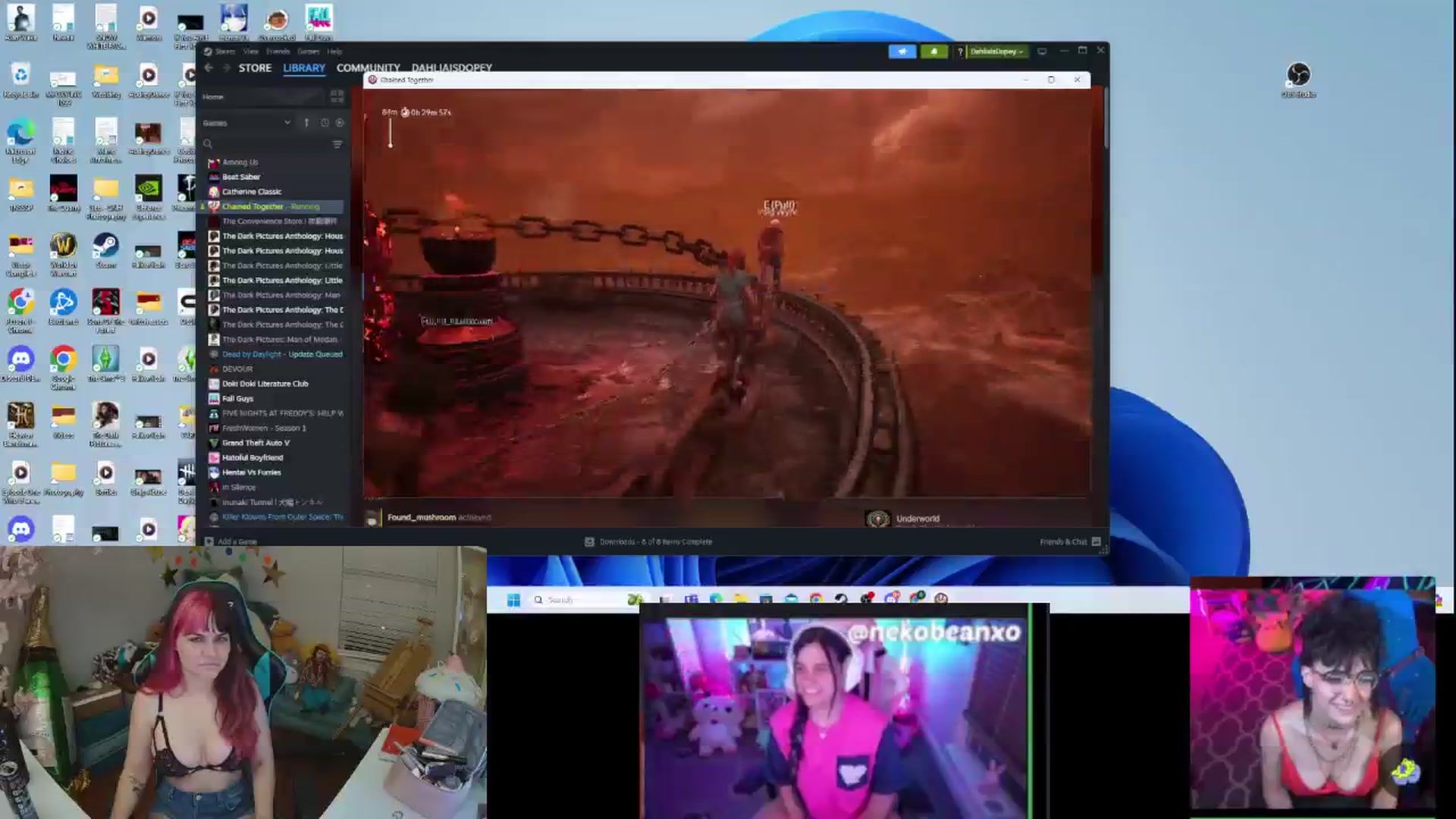
Task: Open the Help menu in Steam
Action: (x=334, y=52)
